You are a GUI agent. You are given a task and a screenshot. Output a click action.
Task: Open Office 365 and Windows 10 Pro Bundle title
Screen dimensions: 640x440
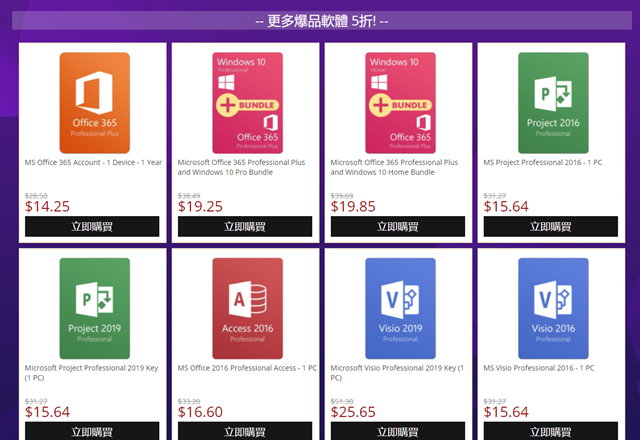(241, 167)
